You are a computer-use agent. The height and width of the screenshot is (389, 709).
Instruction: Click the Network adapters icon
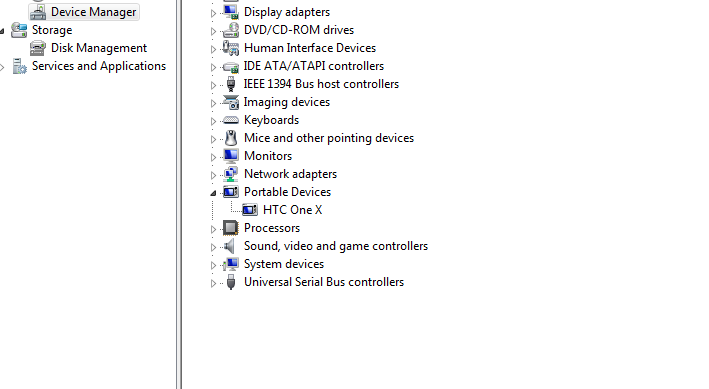pyautogui.click(x=231, y=174)
